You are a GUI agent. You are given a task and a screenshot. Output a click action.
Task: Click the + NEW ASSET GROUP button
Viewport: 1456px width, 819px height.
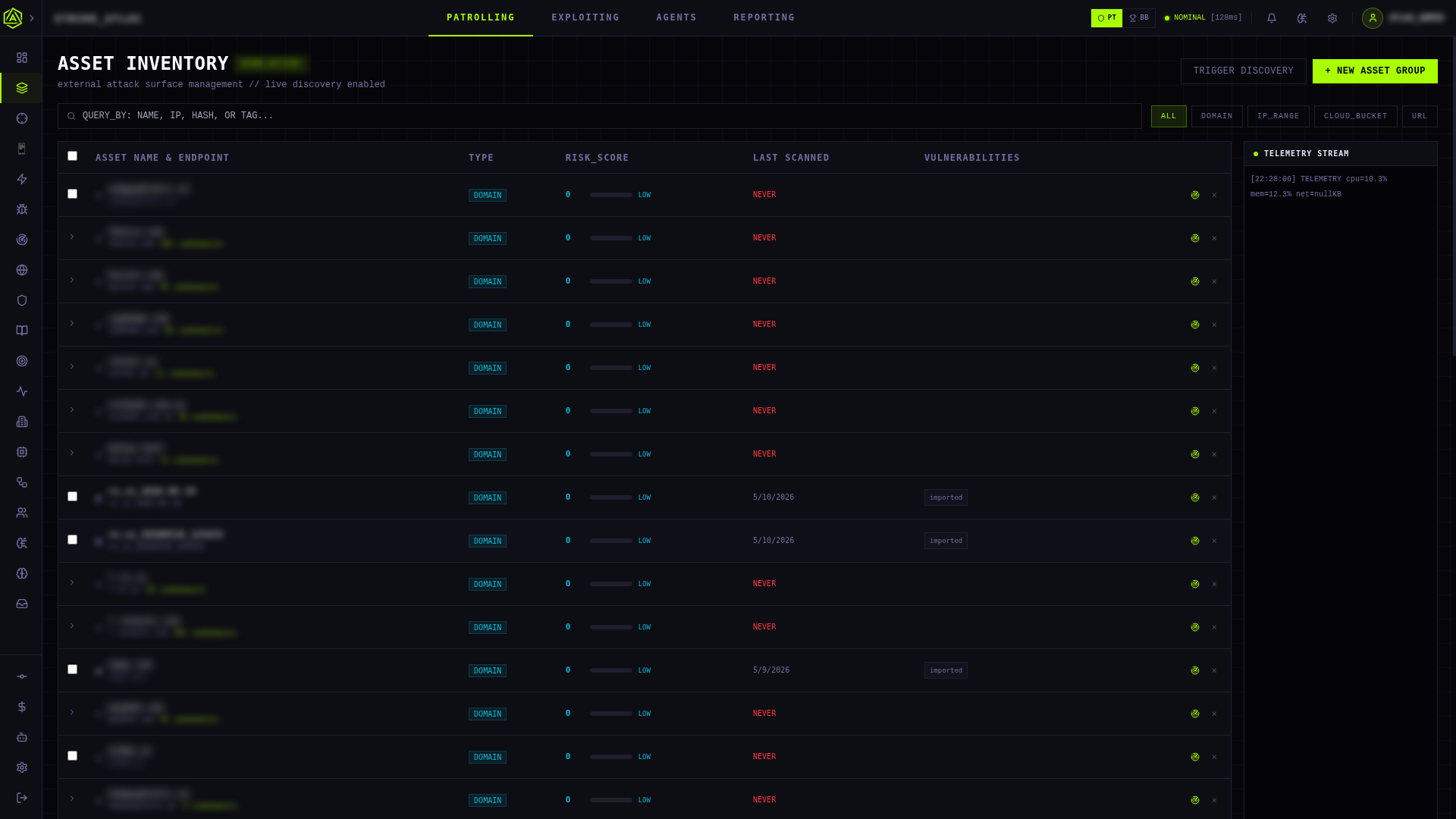(x=1375, y=71)
